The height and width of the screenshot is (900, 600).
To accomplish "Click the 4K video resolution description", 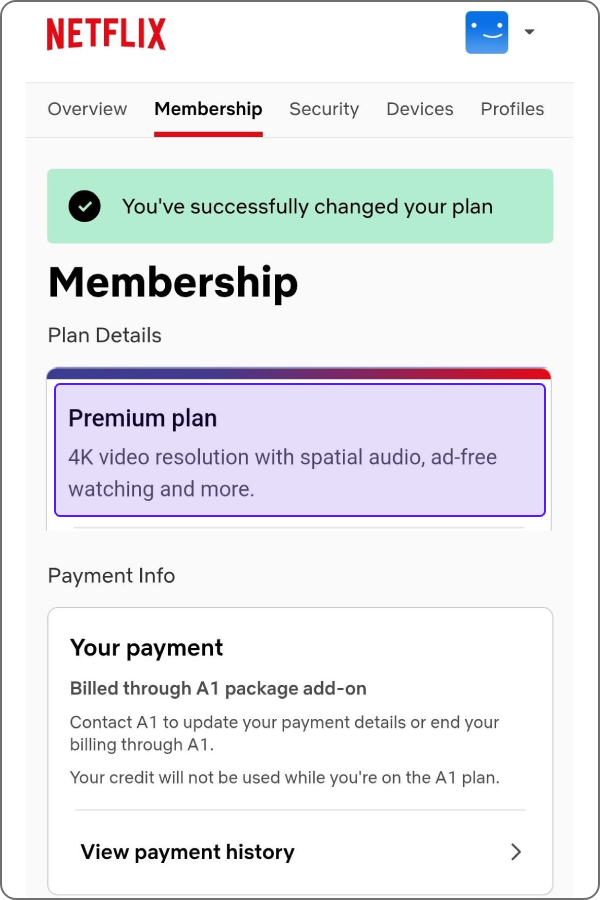I will point(282,473).
